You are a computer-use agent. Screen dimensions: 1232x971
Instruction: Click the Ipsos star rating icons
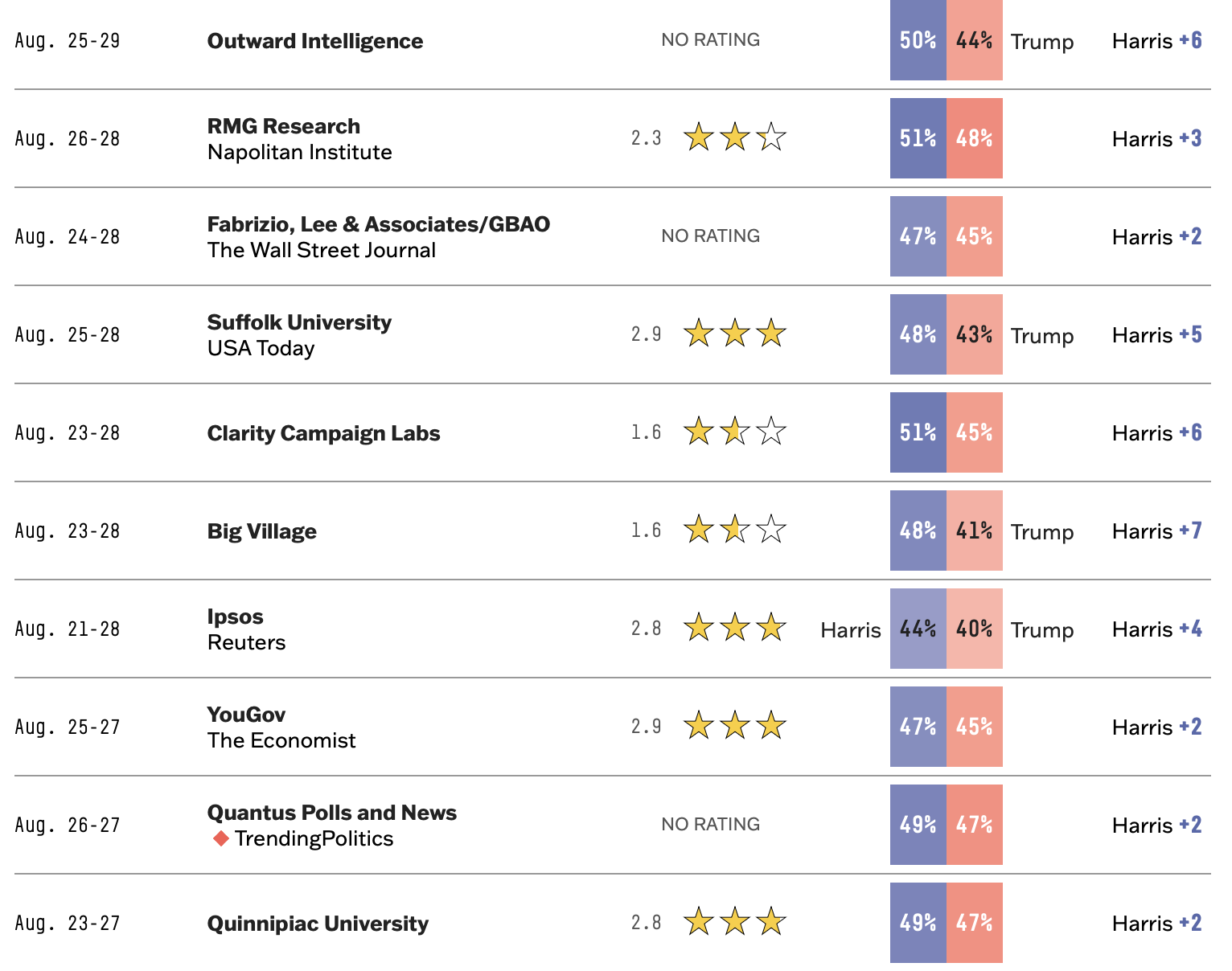735,628
